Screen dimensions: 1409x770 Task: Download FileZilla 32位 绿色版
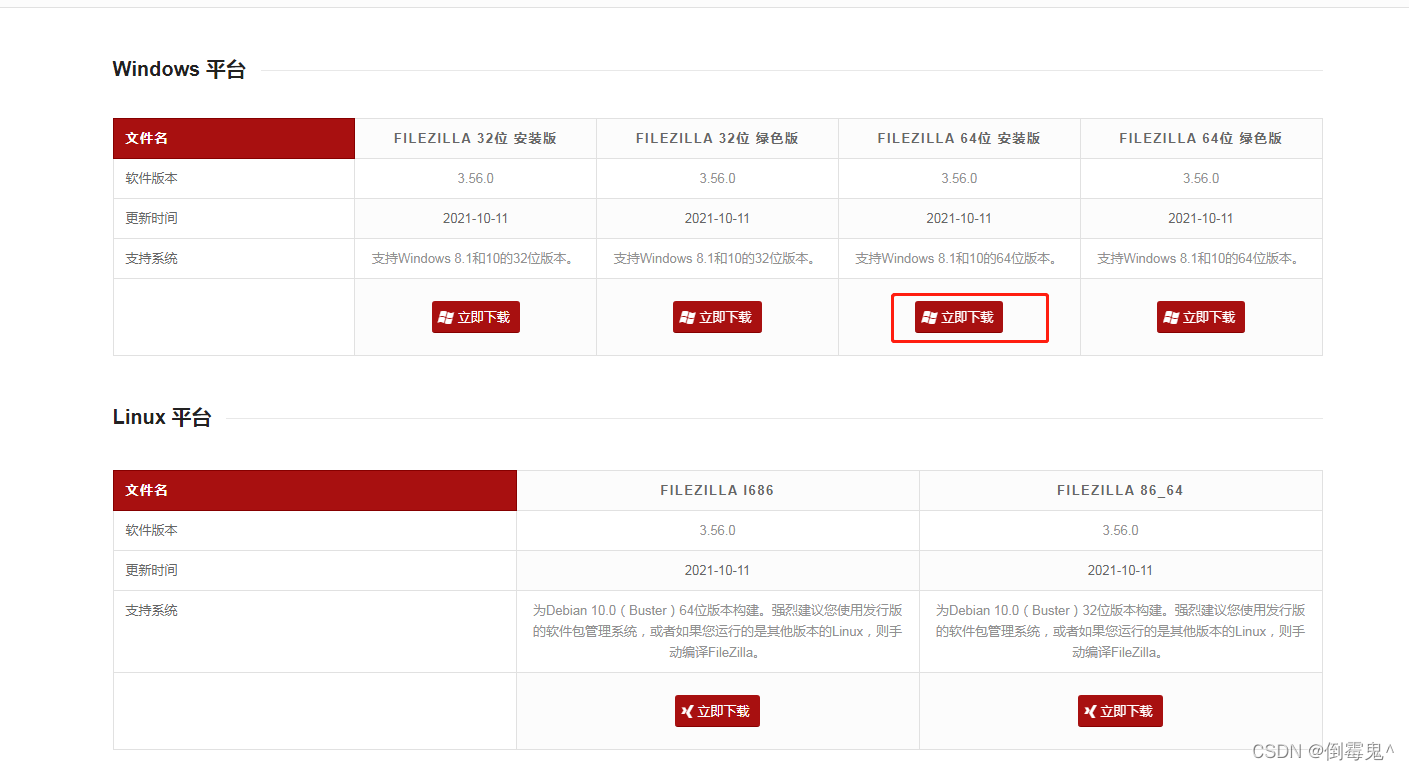point(718,317)
